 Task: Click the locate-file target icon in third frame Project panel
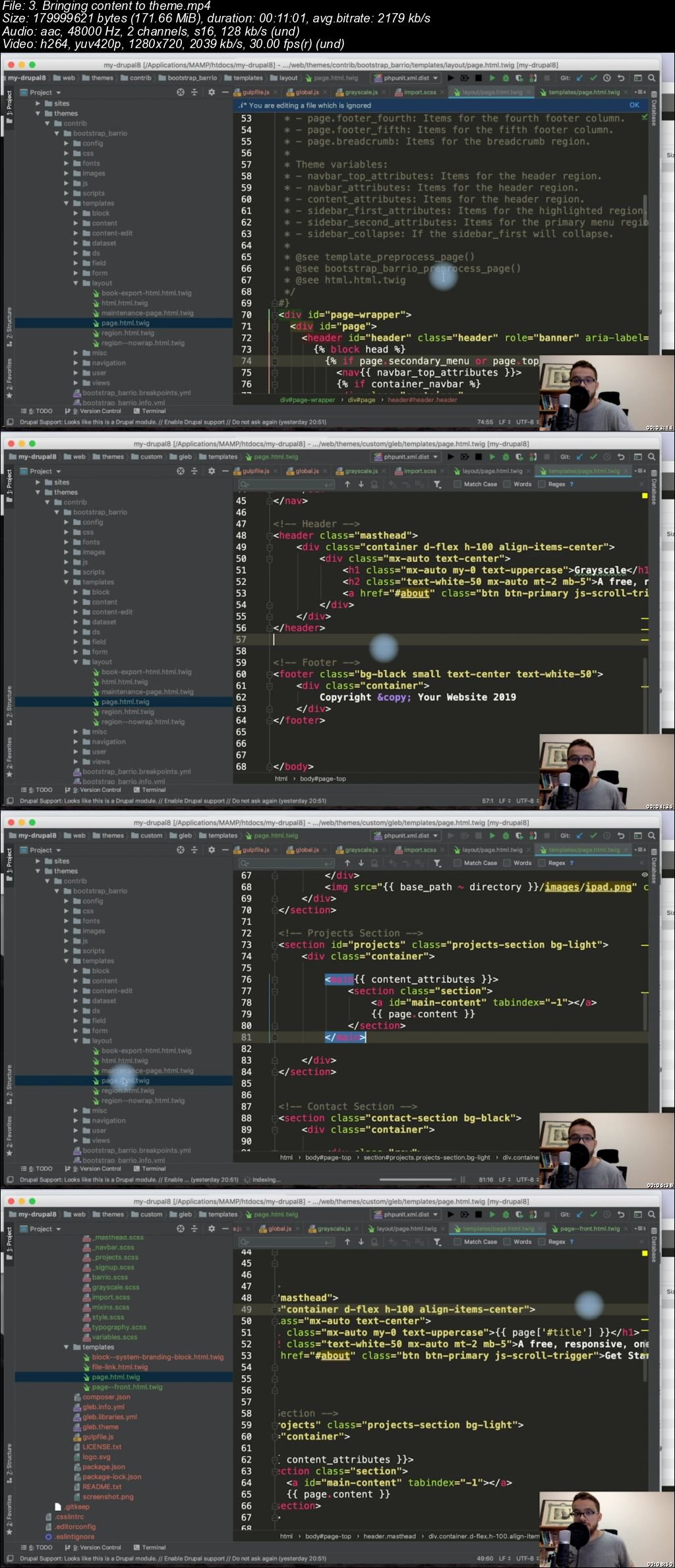pos(181,850)
